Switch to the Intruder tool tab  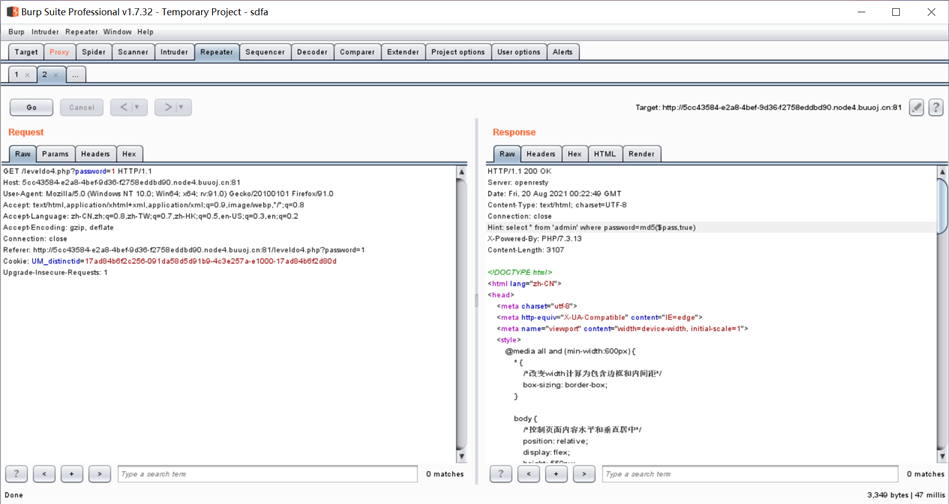click(x=174, y=52)
